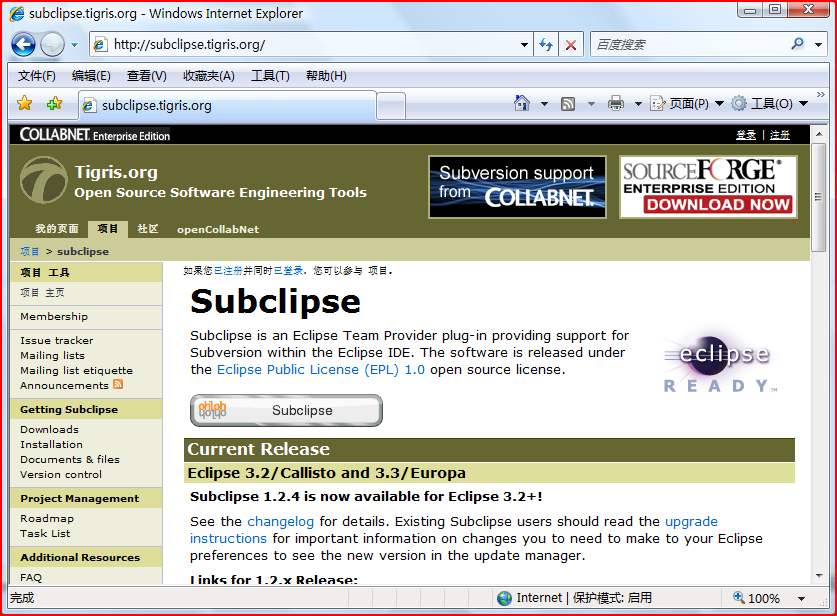Expand the Print dropdown arrow
837x616 pixels.
637,104
